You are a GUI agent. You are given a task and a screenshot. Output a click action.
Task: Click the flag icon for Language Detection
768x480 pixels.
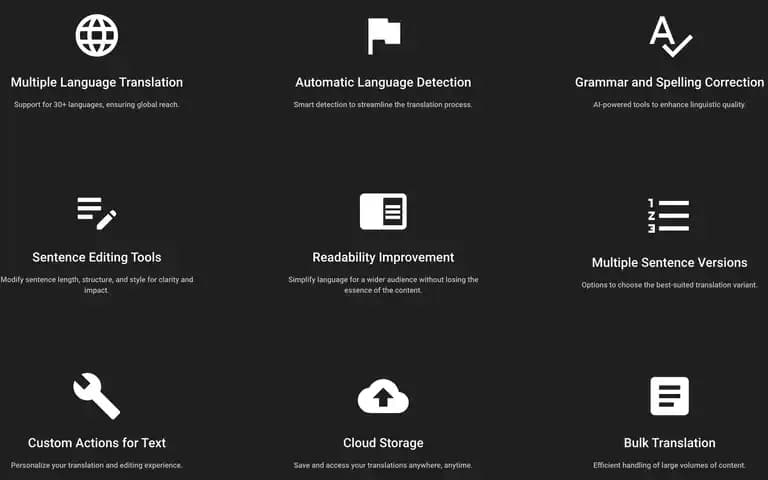[x=384, y=36]
